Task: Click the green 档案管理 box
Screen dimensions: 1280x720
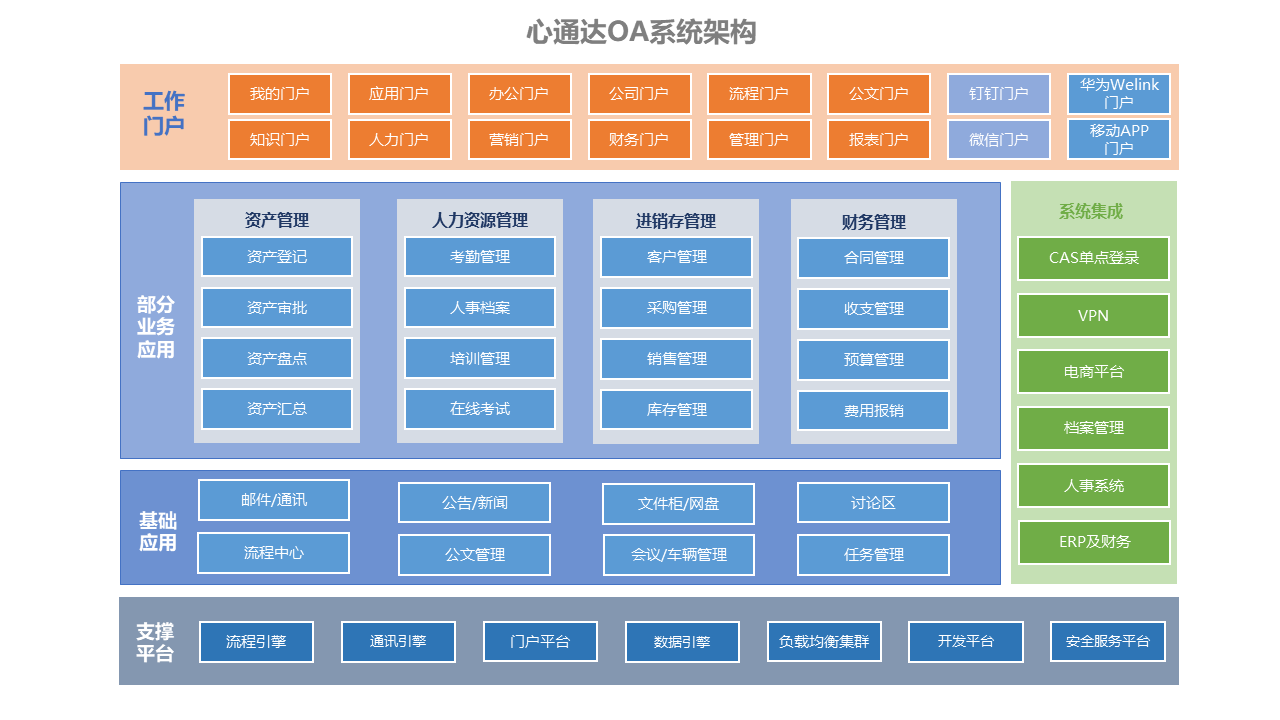Action: click(x=1094, y=428)
